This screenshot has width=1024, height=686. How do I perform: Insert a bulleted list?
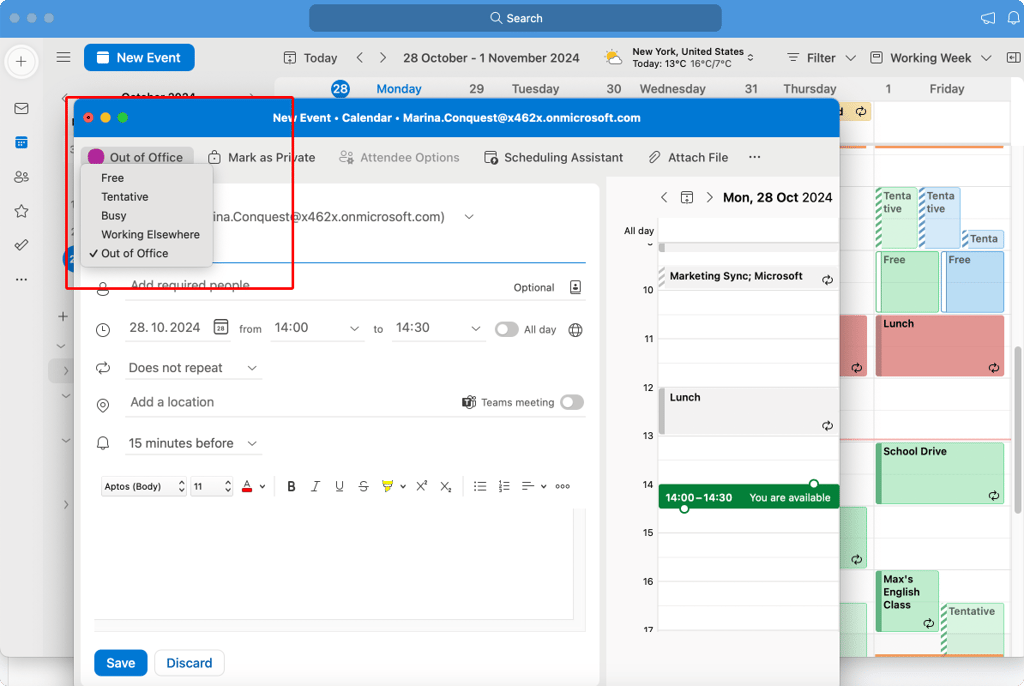480,486
